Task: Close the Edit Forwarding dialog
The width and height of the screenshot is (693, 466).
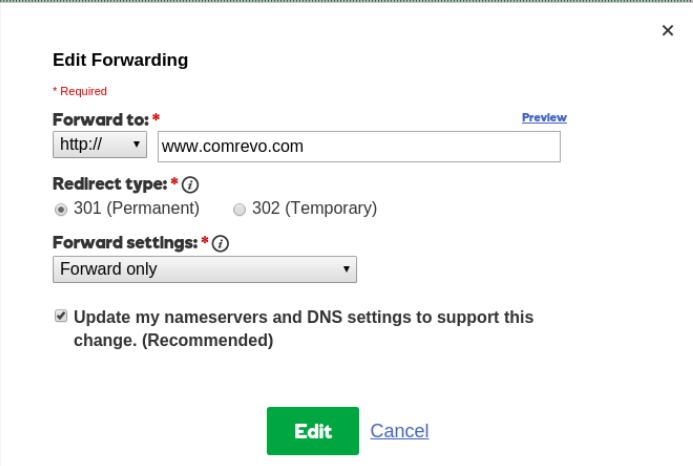Action: [x=668, y=31]
